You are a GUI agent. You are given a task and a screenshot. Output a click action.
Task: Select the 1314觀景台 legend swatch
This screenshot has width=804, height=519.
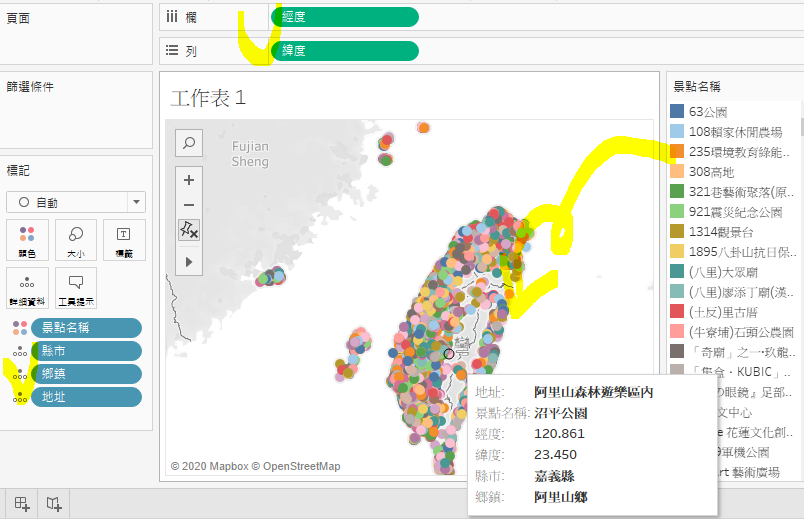tap(677, 231)
